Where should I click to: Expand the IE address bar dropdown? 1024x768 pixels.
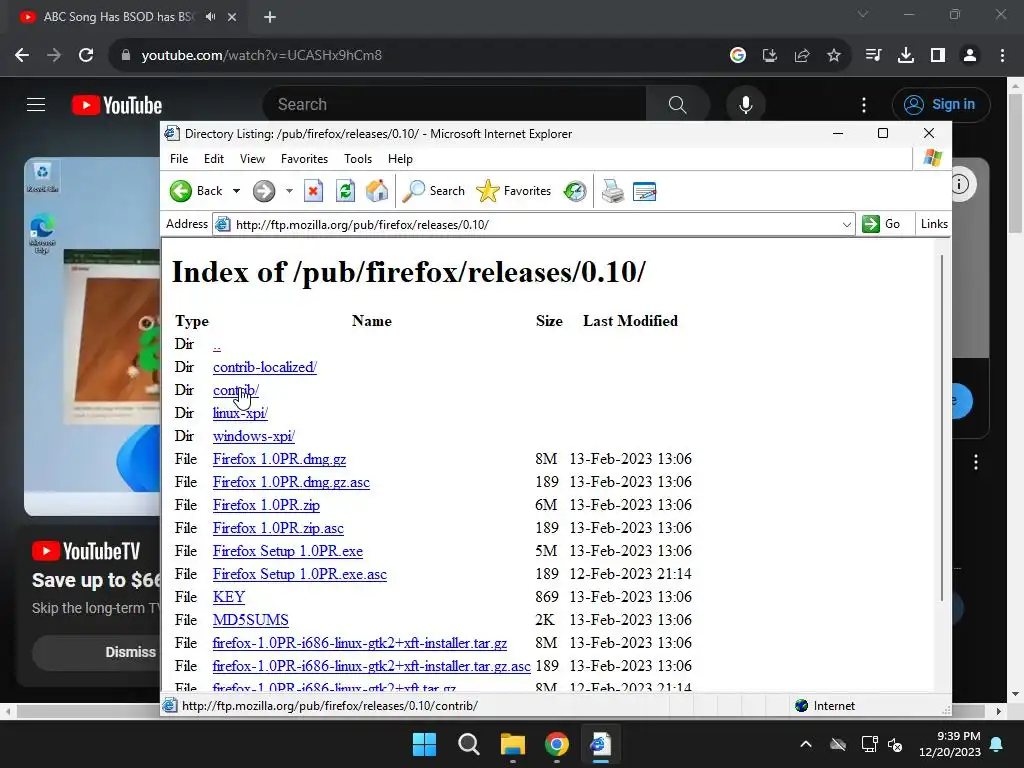pos(846,225)
